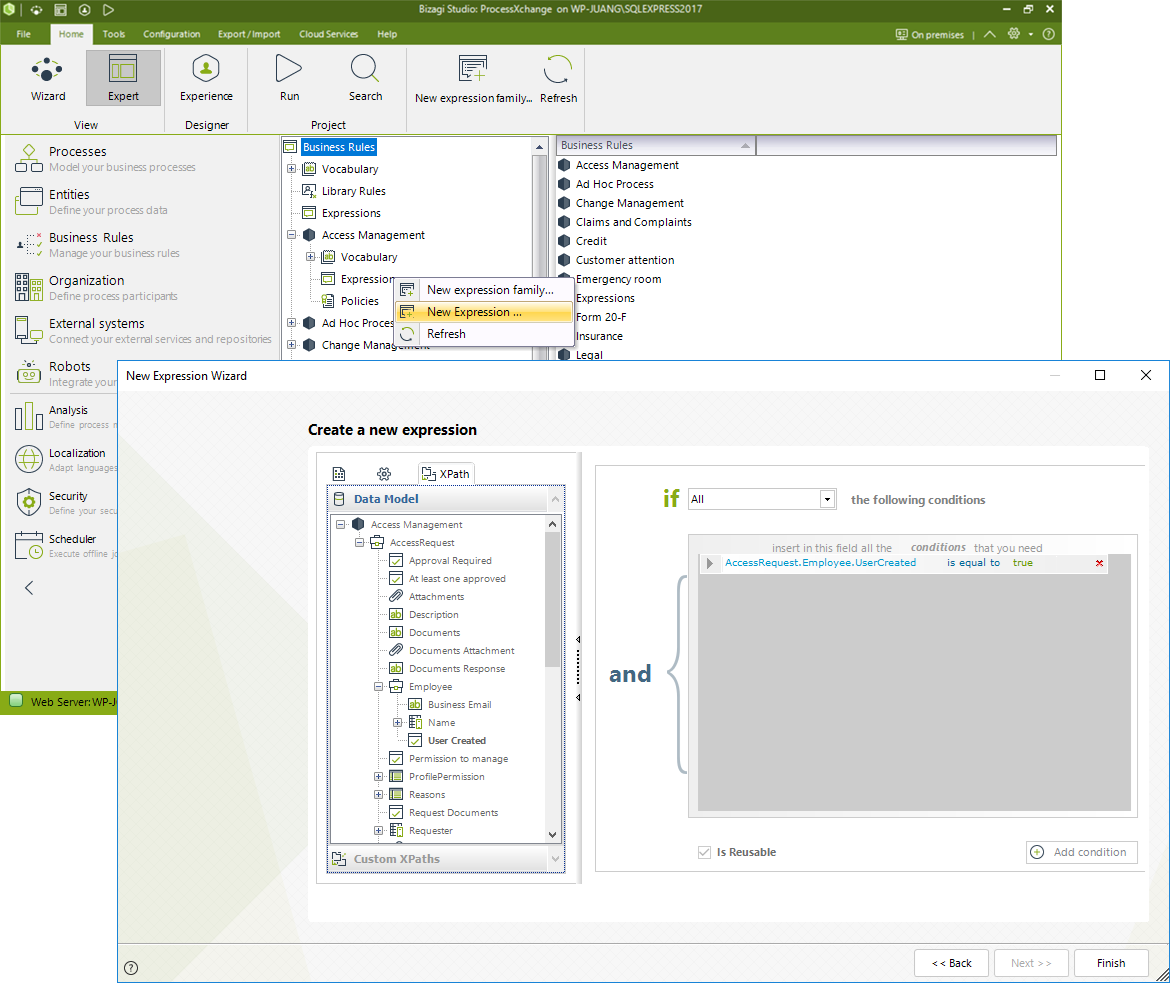Screen dimensions: 1170x983
Task: Click the is equal to operator link
Action: 973,563
